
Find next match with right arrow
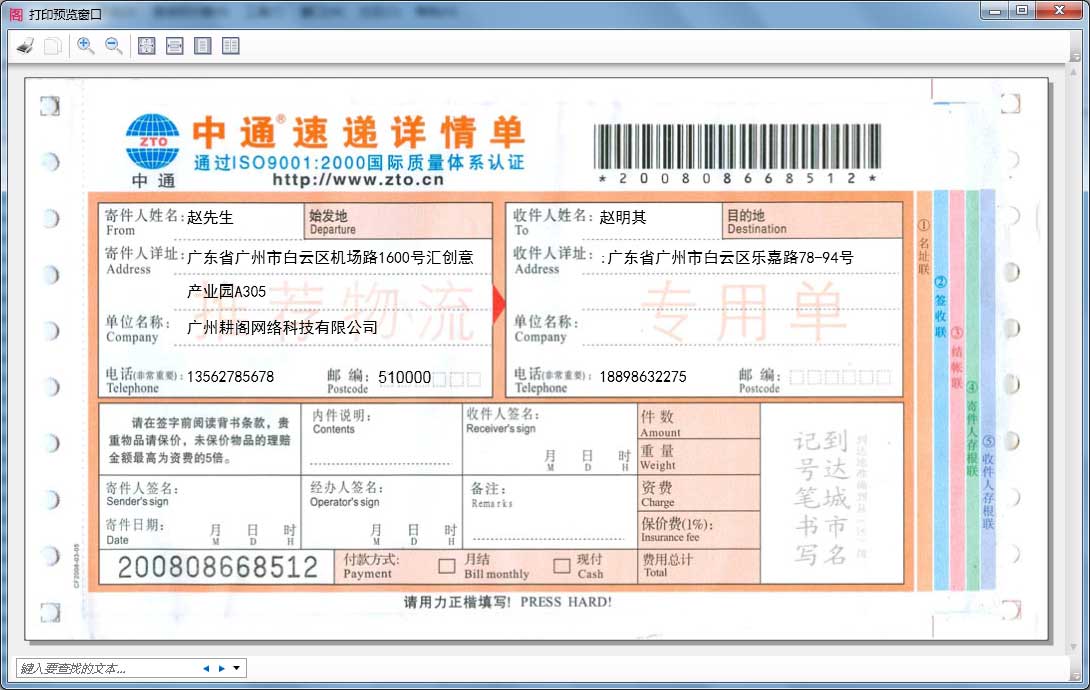point(222,668)
